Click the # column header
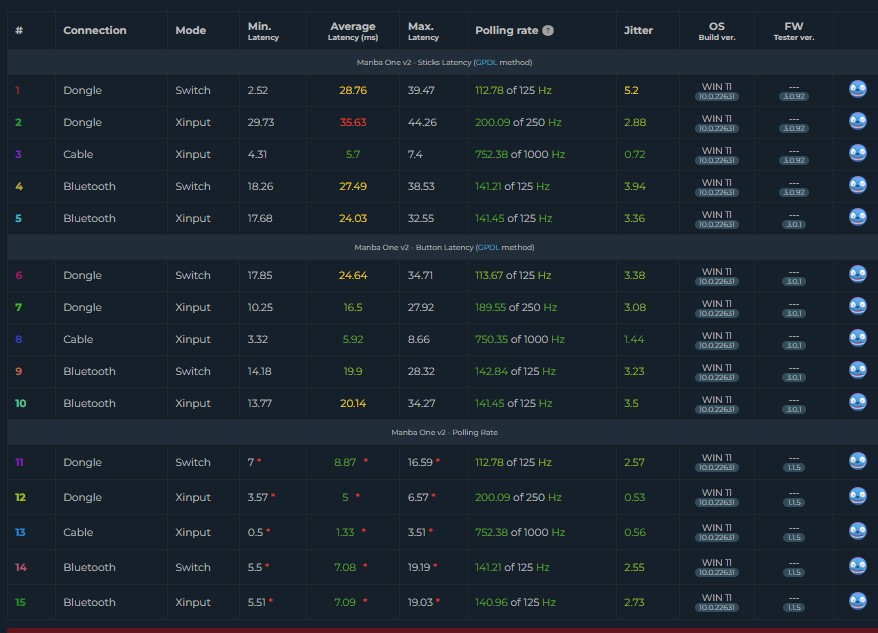878x633 pixels. click(19, 30)
